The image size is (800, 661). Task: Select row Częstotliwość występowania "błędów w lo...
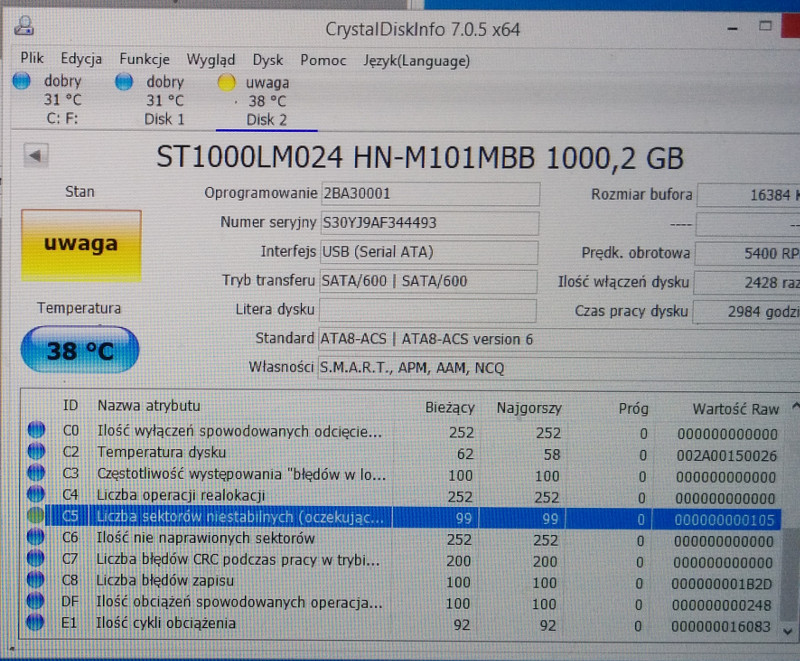pos(403,475)
